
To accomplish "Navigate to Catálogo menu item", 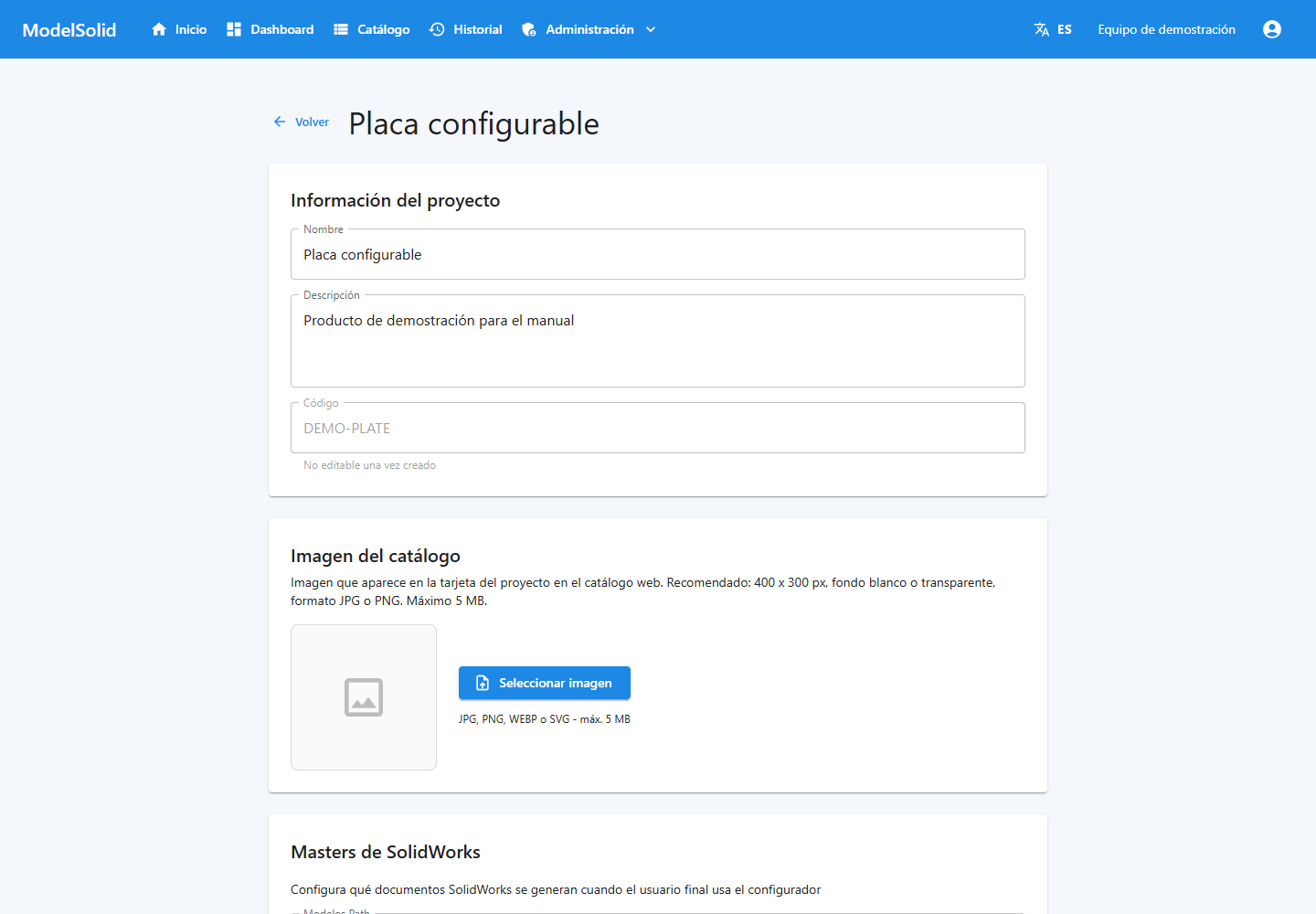I will pyautogui.click(x=384, y=29).
